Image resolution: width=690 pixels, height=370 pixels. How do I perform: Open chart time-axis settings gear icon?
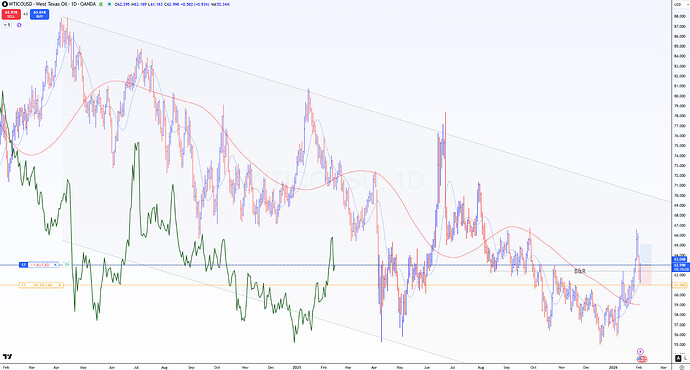pyautogui.click(x=682, y=367)
